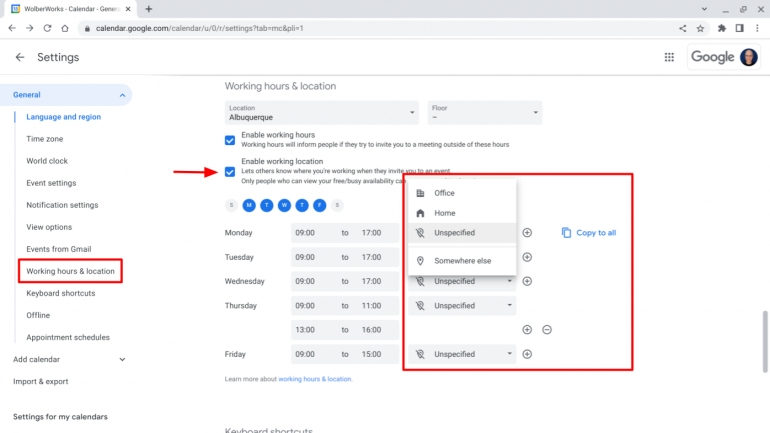Click Copy to all

[x=589, y=233]
